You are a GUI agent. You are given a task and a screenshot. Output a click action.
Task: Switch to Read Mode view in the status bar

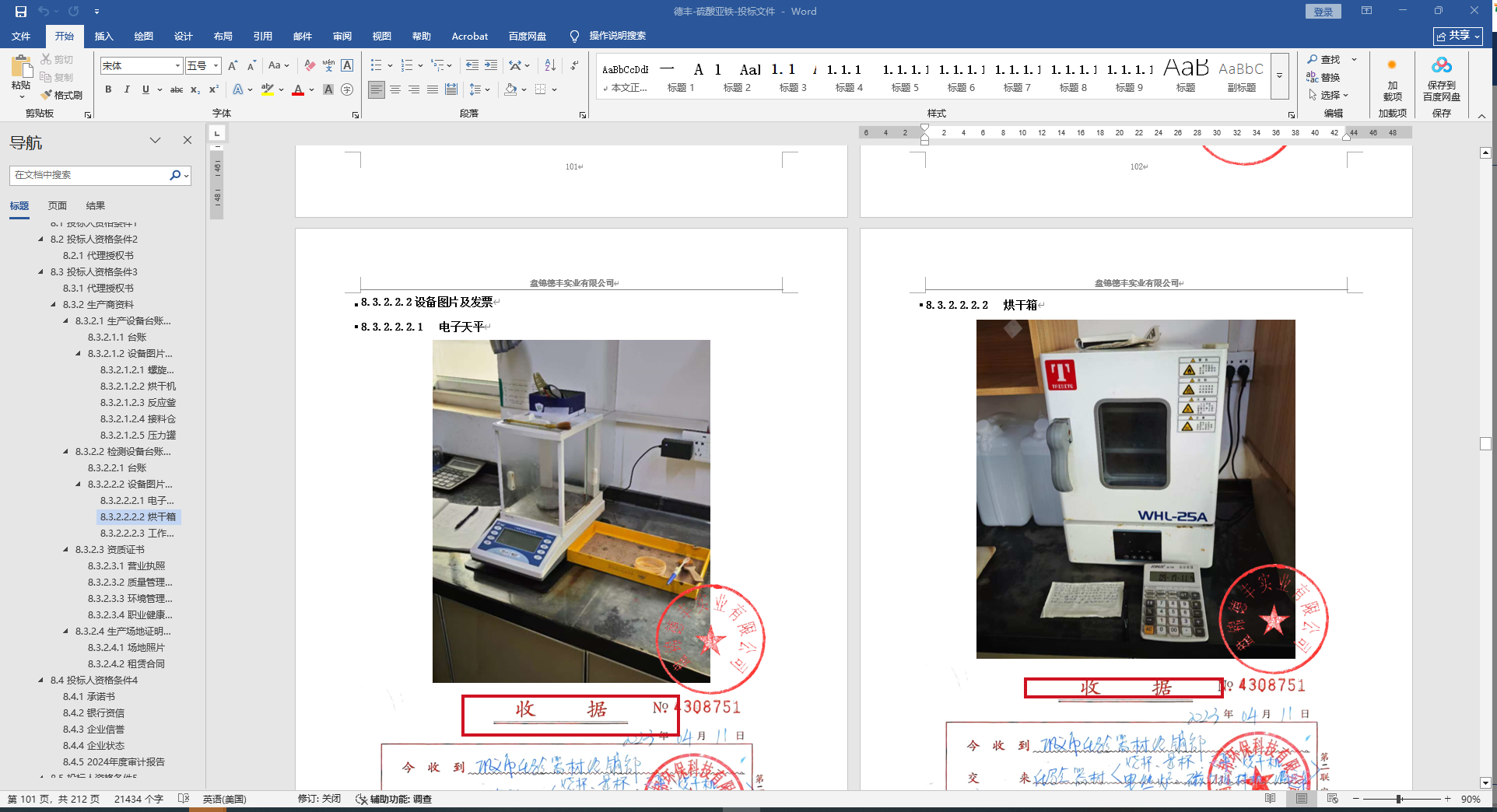coord(1271,799)
